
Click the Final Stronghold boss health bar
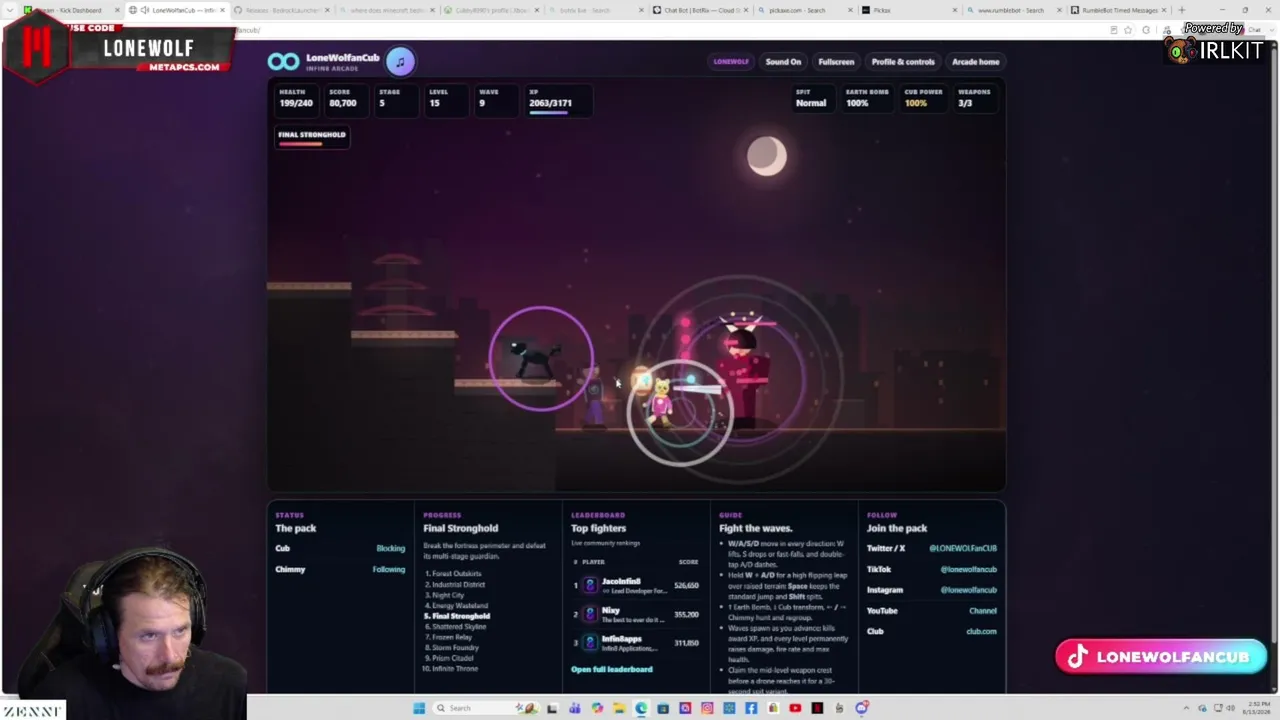[x=311, y=144]
